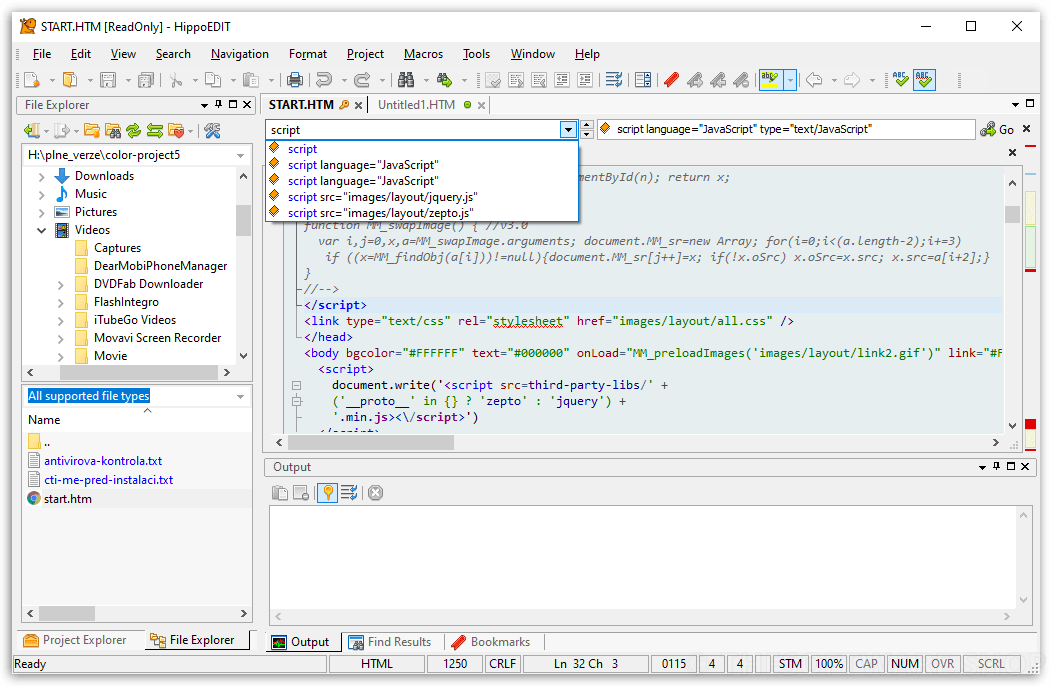Toggle the spell check ABC highlighted icon
1052x686 pixels.
924,80
